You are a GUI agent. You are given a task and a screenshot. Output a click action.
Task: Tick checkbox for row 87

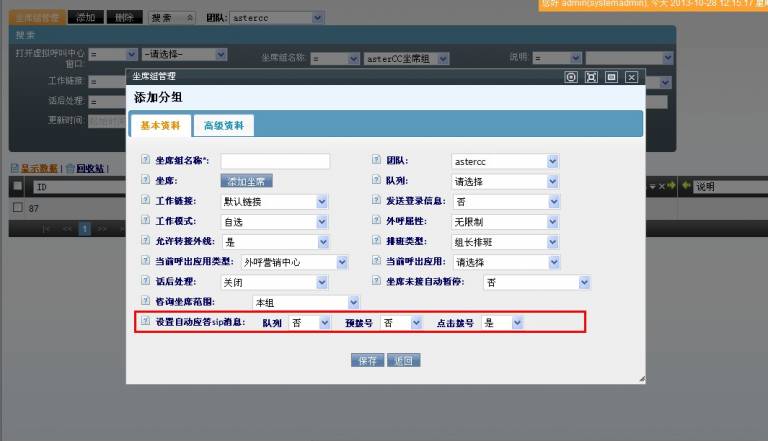coord(18,207)
